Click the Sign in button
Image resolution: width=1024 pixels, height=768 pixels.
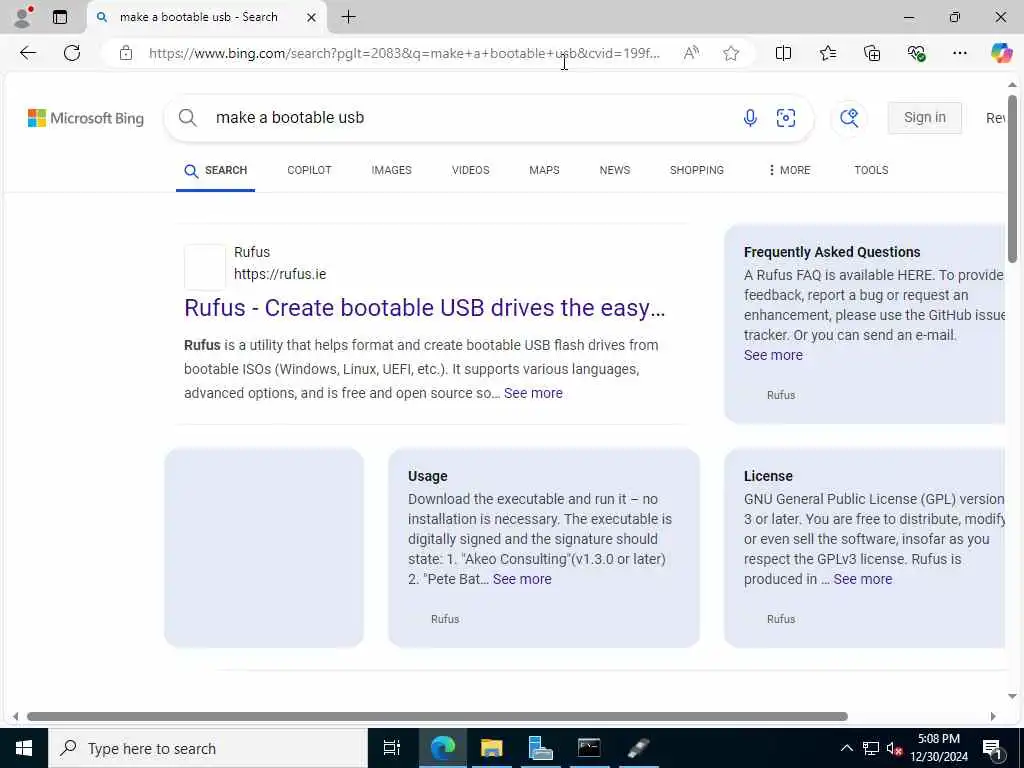924,118
